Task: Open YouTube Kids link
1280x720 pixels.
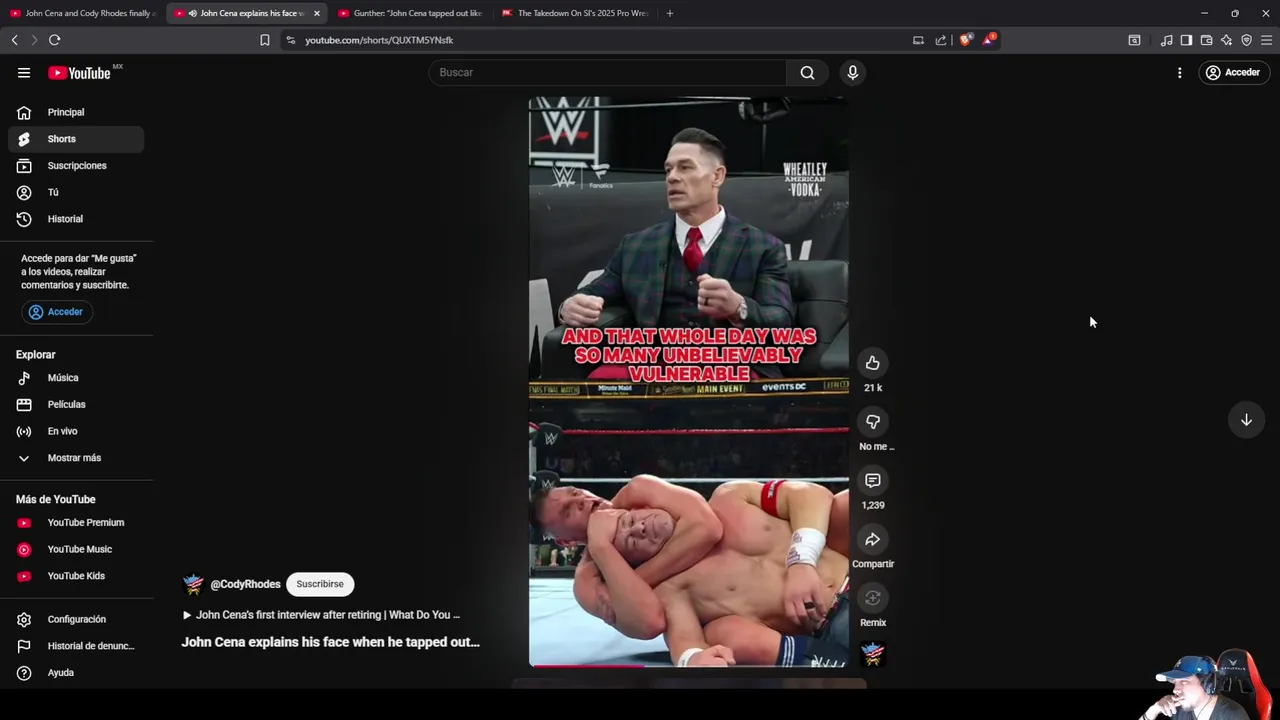Action: point(76,576)
